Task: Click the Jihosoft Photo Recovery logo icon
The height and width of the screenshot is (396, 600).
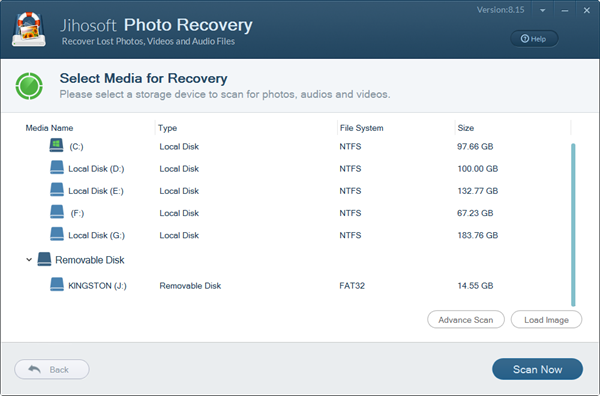Action: 29,29
